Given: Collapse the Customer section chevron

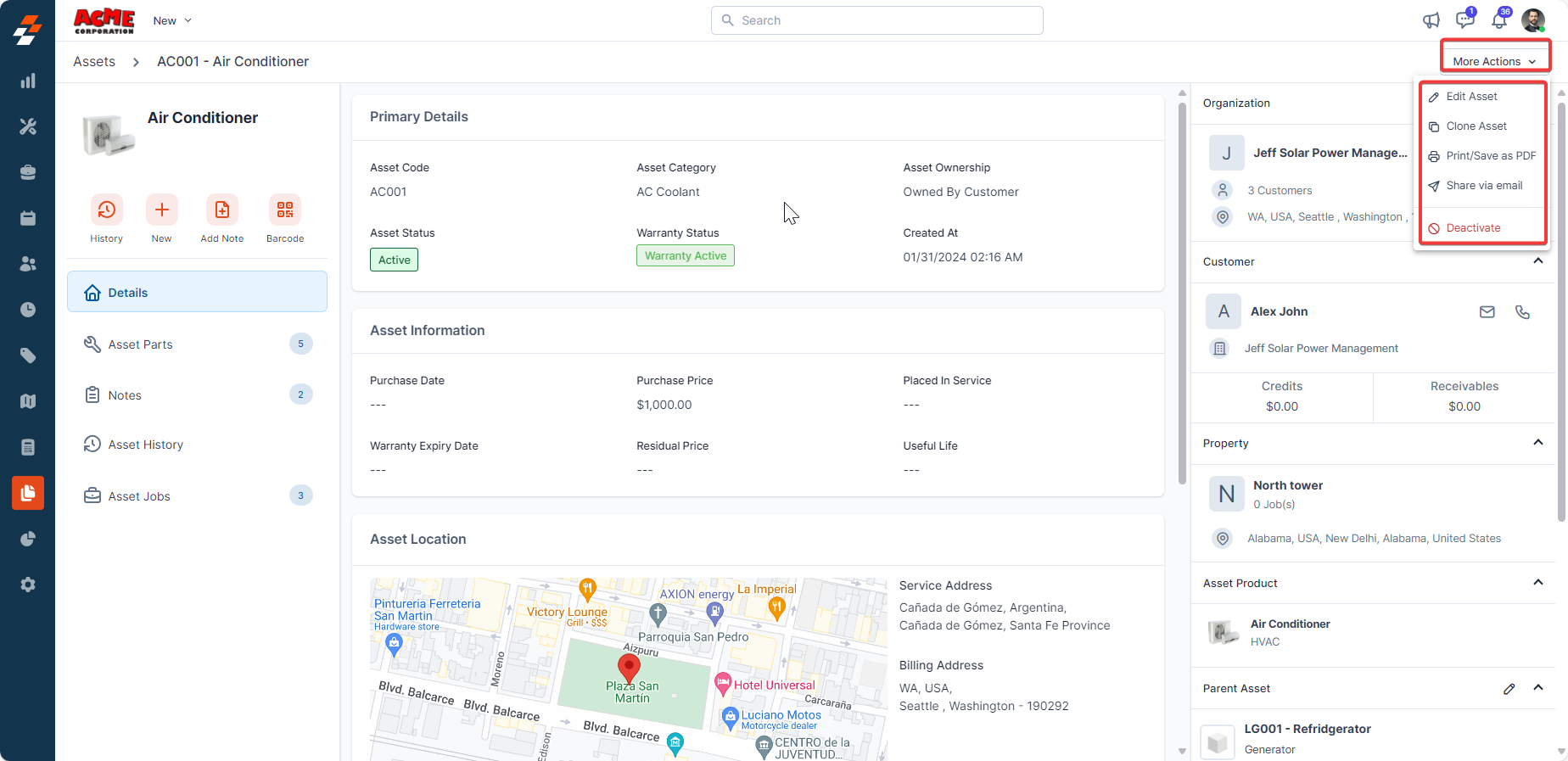Looking at the screenshot, I should [1537, 261].
